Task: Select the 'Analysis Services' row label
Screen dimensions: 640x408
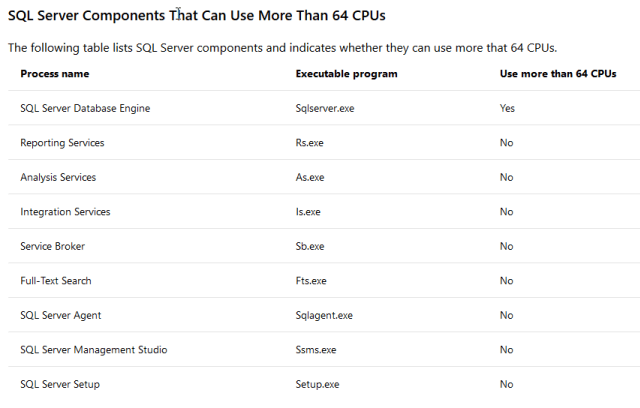Action: 58,177
